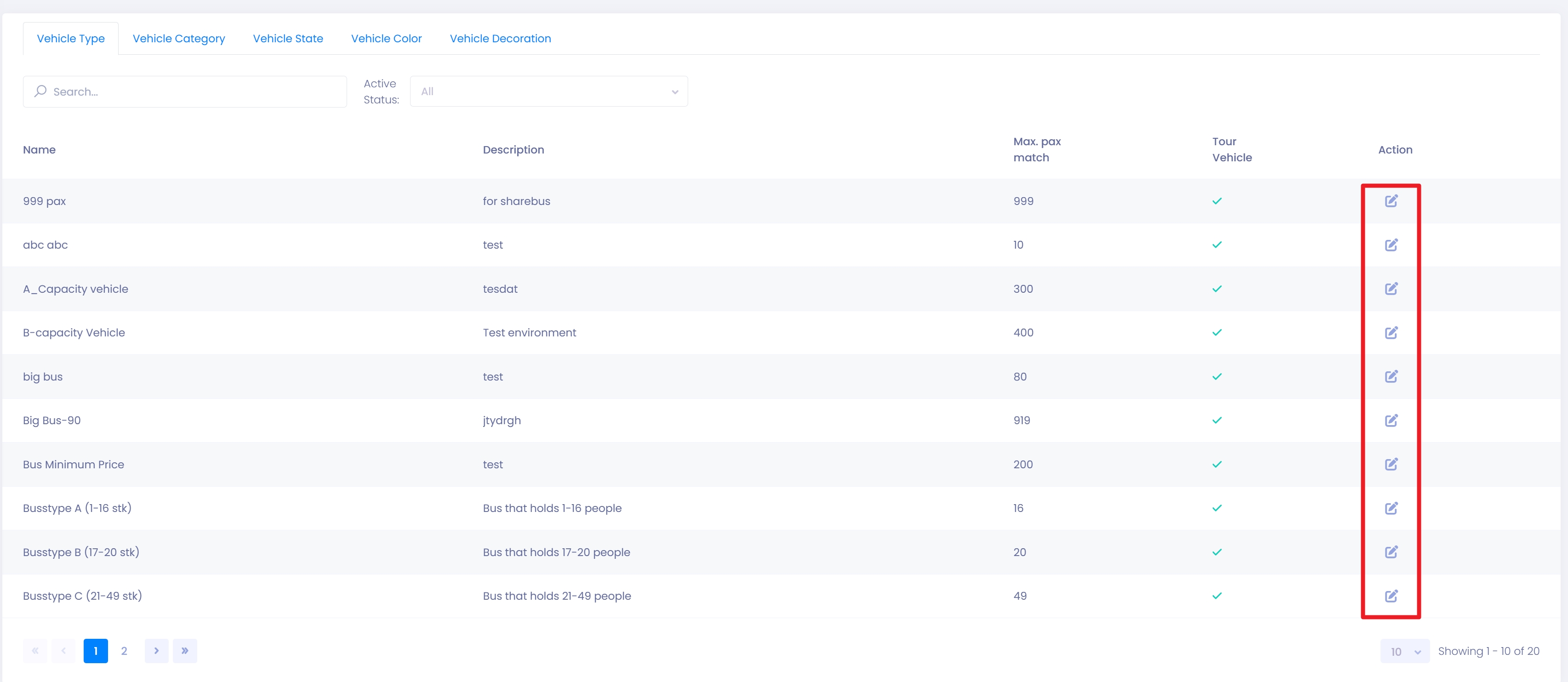This screenshot has height=682, width=1568.
Task: Click Tour Vehicle checkmark for Busstype A
Action: (1217, 508)
